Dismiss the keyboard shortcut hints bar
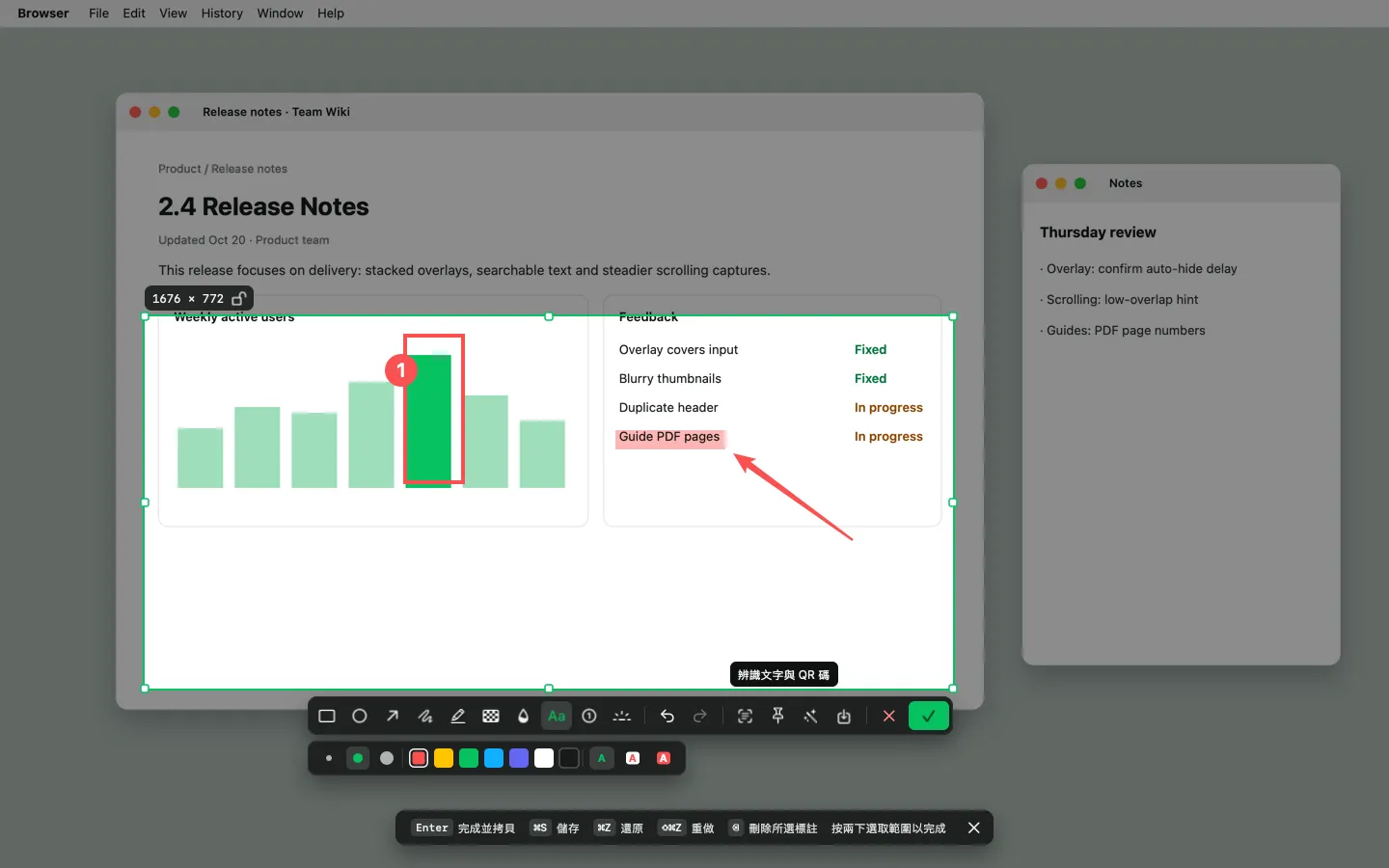1389x868 pixels. [974, 828]
